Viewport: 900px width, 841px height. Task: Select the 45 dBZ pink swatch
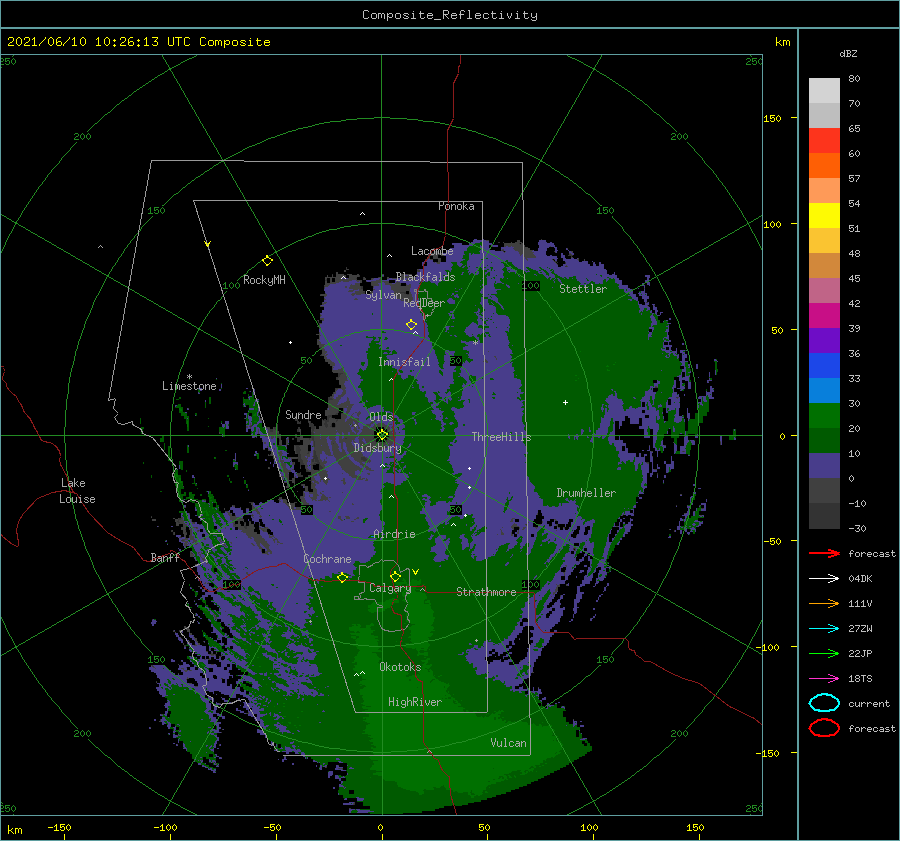pos(824,290)
